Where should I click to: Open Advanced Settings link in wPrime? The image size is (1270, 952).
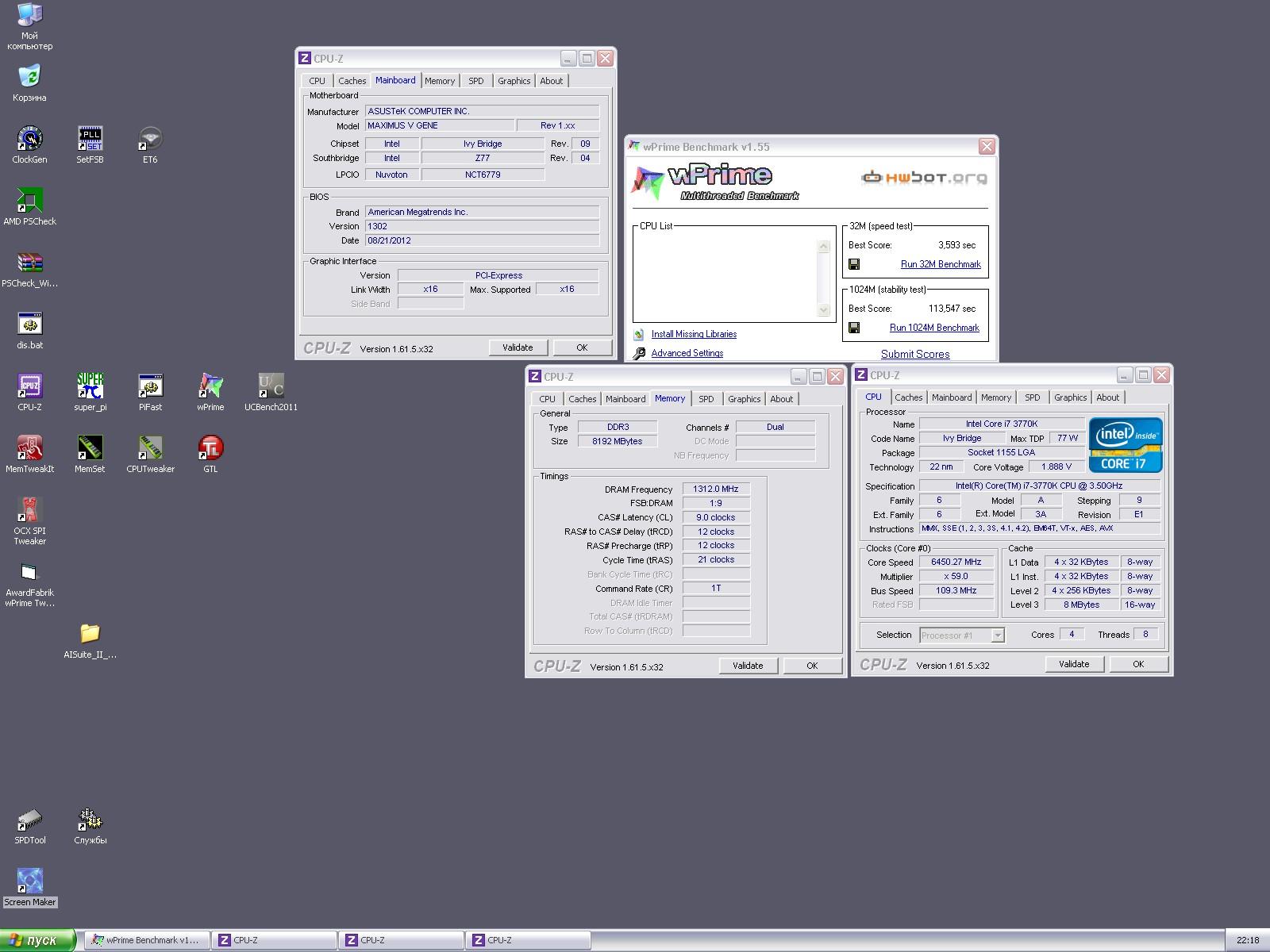coord(687,353)
